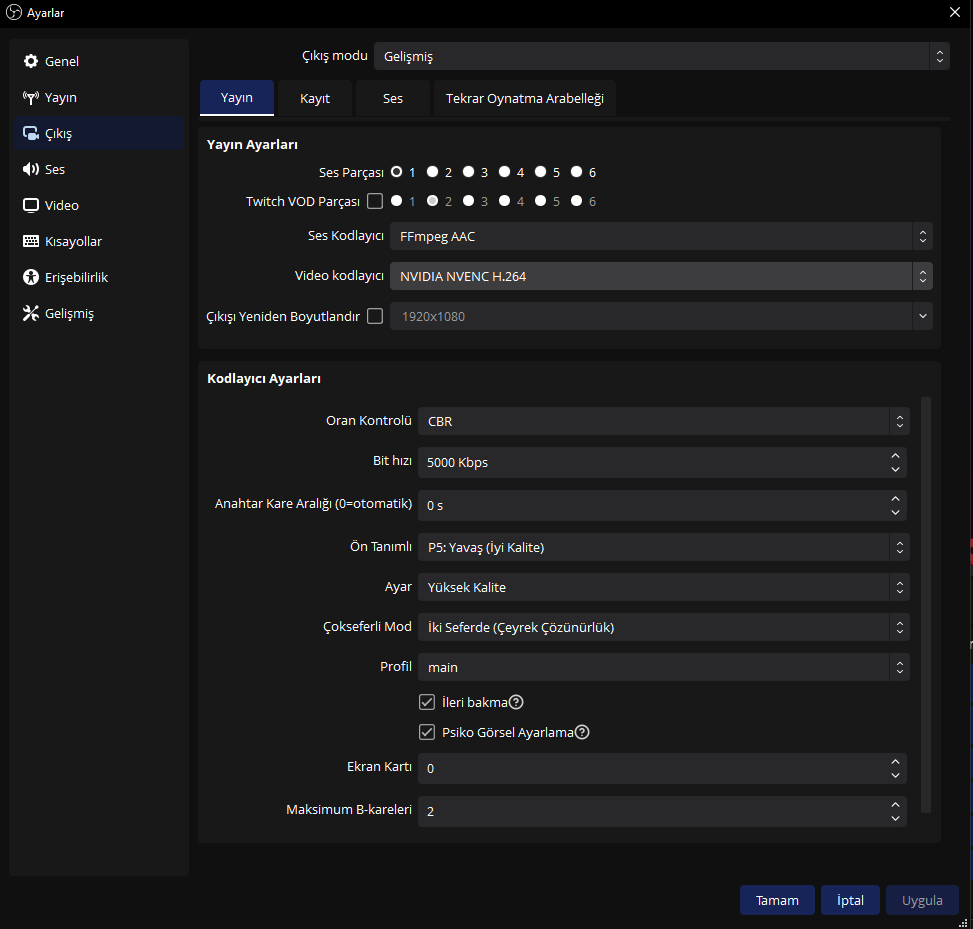Click help icon next to İleri bakma
973x929 pixels.
pyautogui.click(x=516, y=702)
